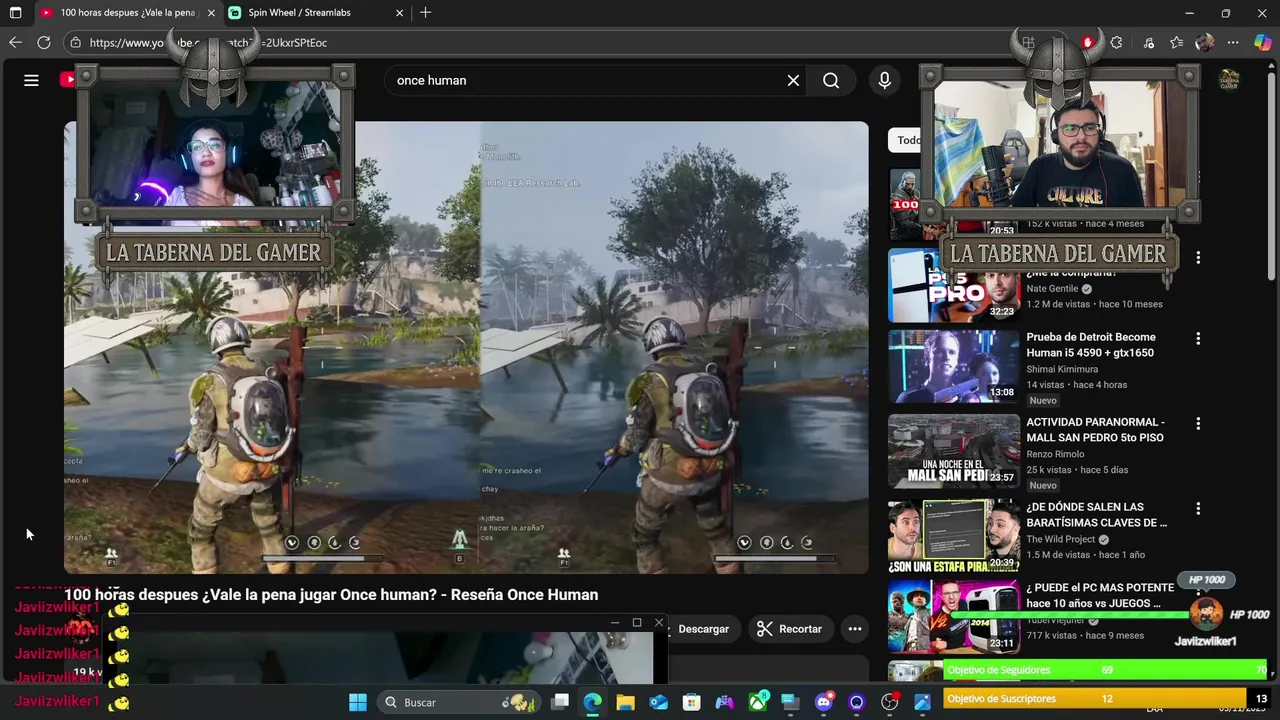Screen dimensions: 1280x720
Task: Click the Once Human video player
Action: tap(466, 348)
